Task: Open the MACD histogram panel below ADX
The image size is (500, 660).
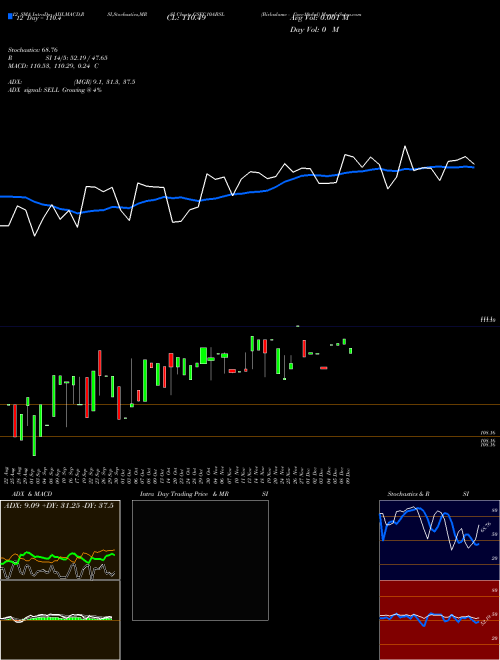Action: (x=60, y=620)
